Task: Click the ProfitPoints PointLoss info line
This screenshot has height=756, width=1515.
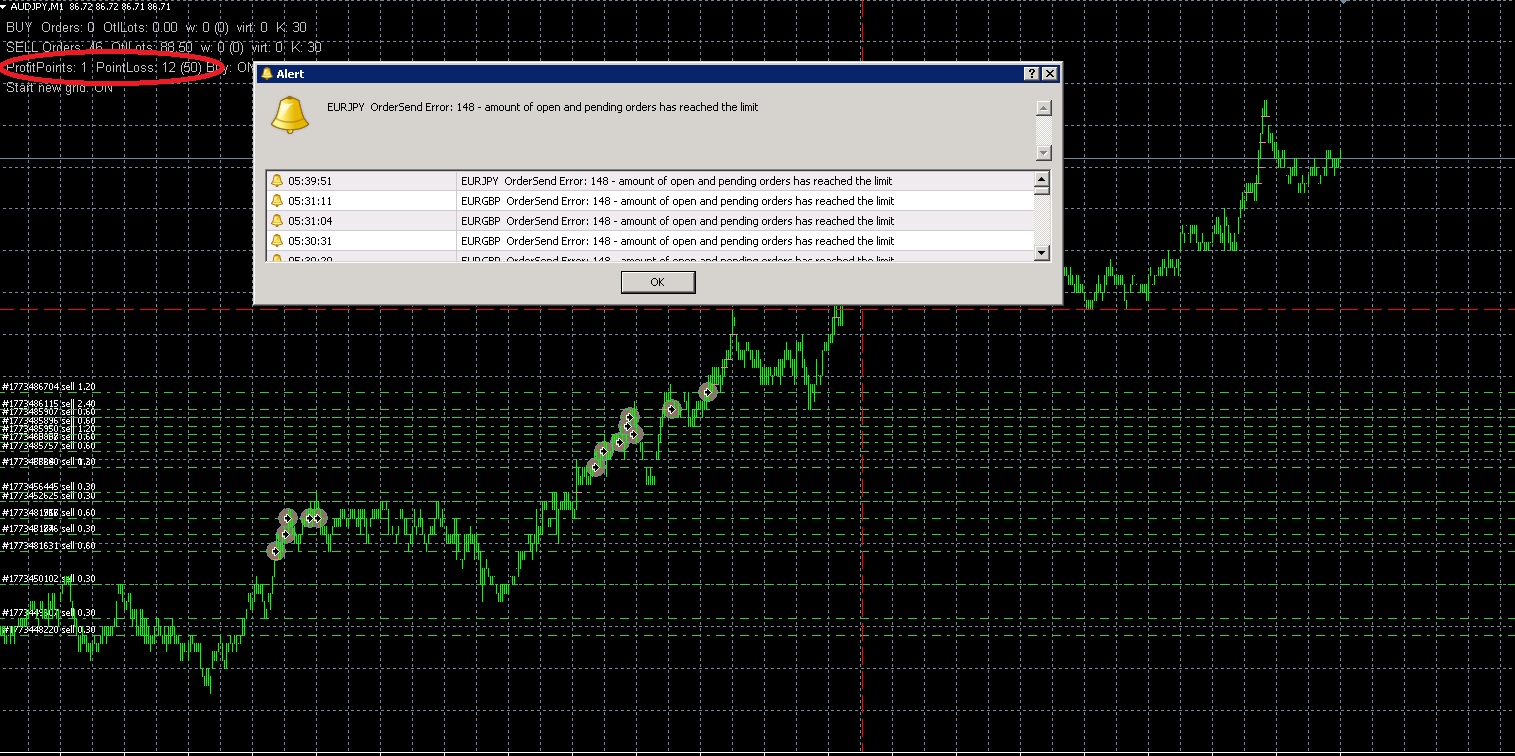Action: 130,67
